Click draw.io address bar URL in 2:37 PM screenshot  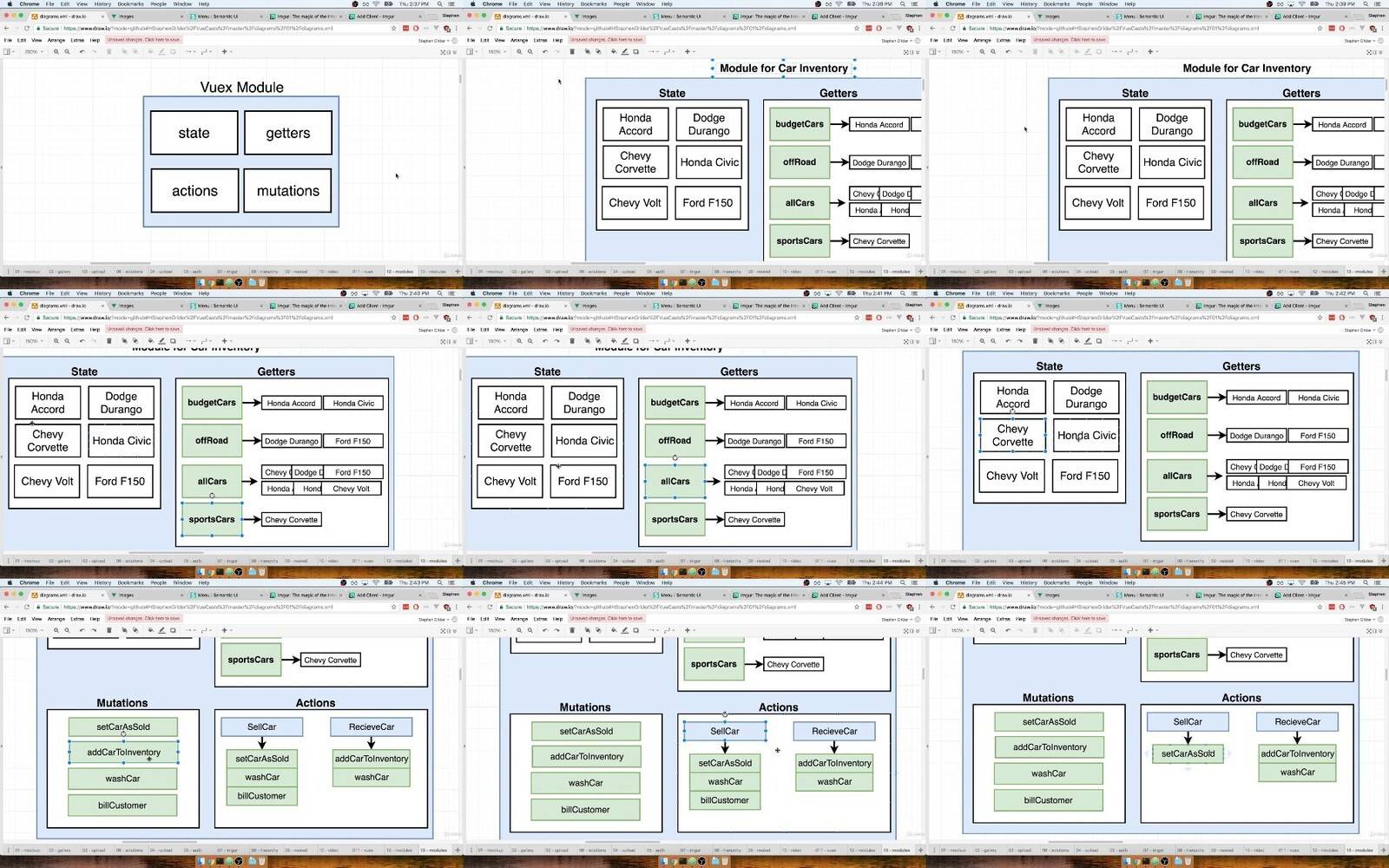click(198, 28)
